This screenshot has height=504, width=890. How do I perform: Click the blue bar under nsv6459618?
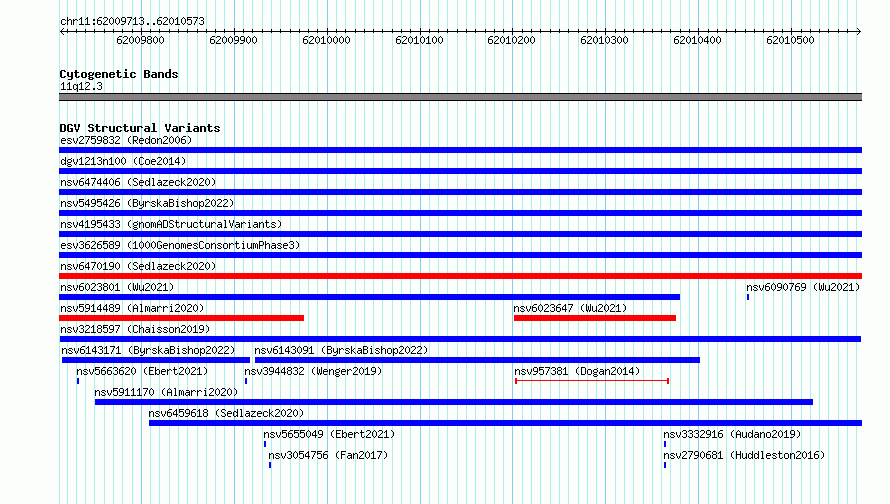coord(506,423)
